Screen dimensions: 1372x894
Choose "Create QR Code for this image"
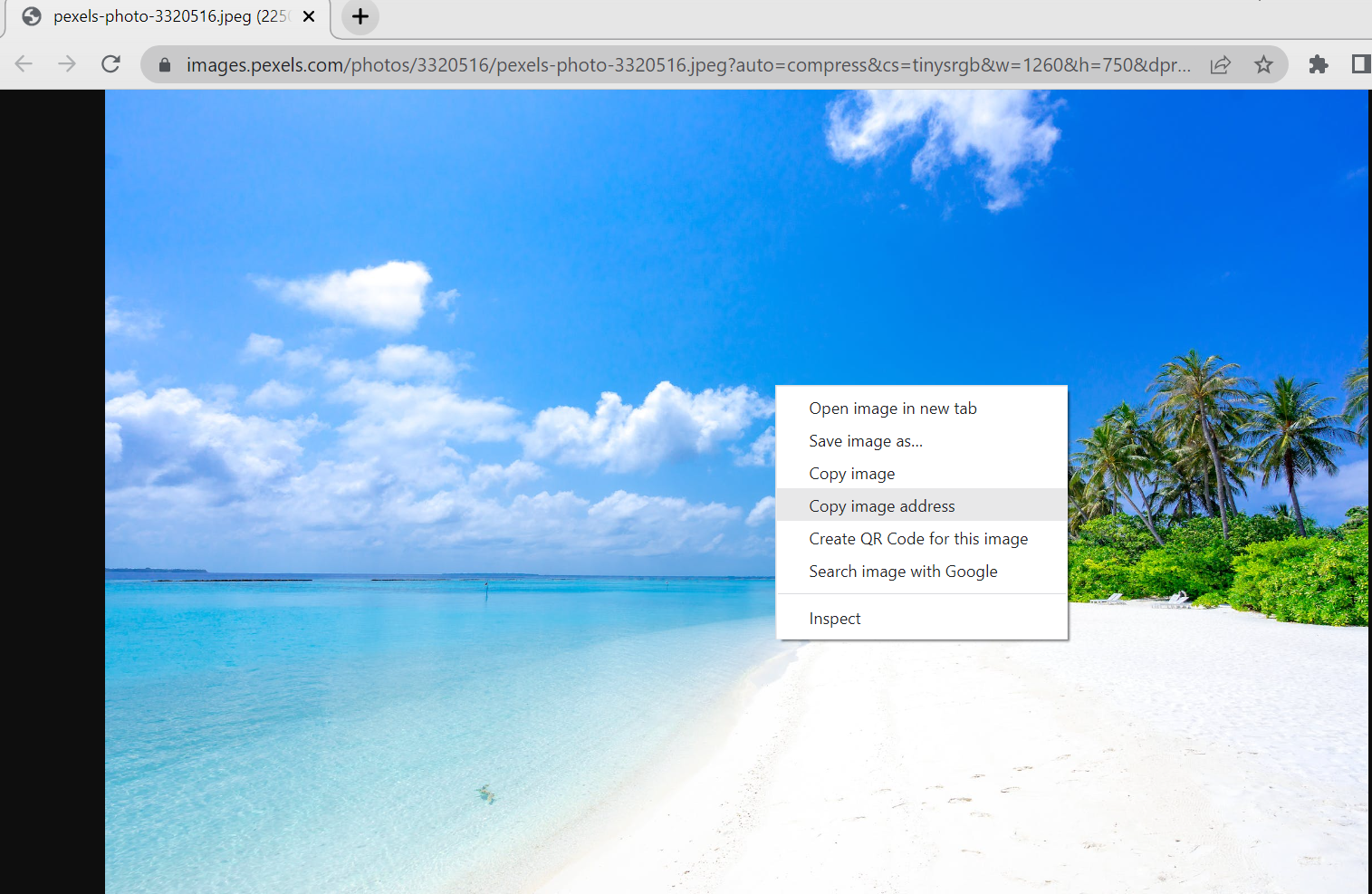[918, 539]
